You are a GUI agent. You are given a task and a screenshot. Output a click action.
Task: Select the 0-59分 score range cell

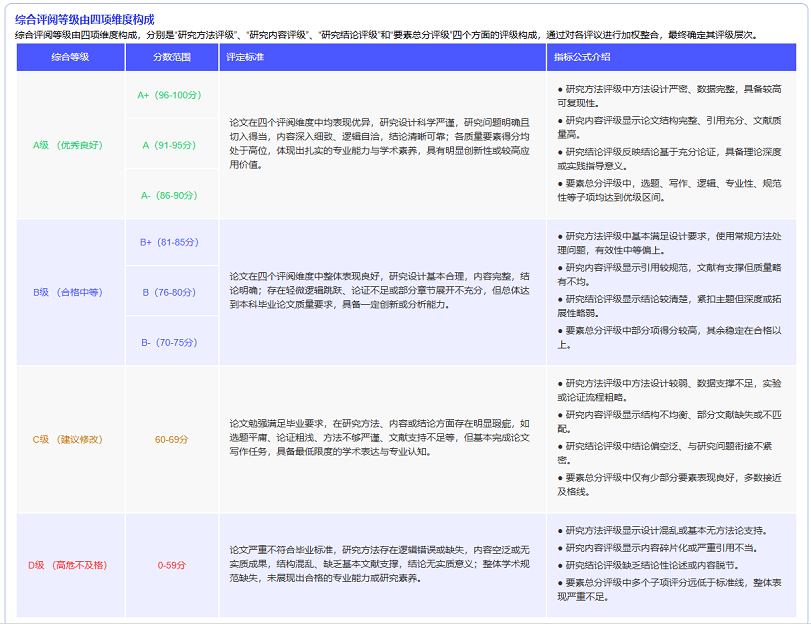click(171, 566)
